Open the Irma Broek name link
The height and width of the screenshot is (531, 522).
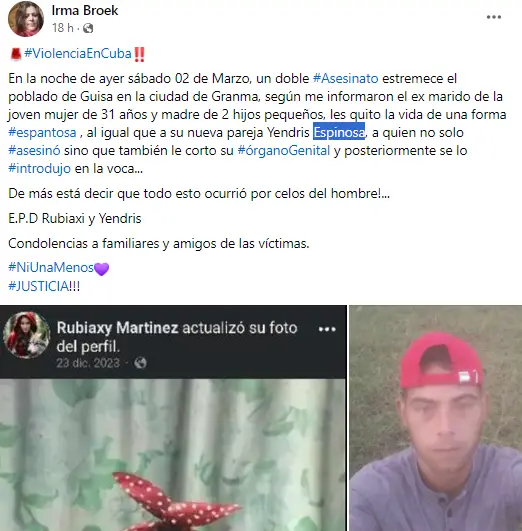[x=85, y=10]
